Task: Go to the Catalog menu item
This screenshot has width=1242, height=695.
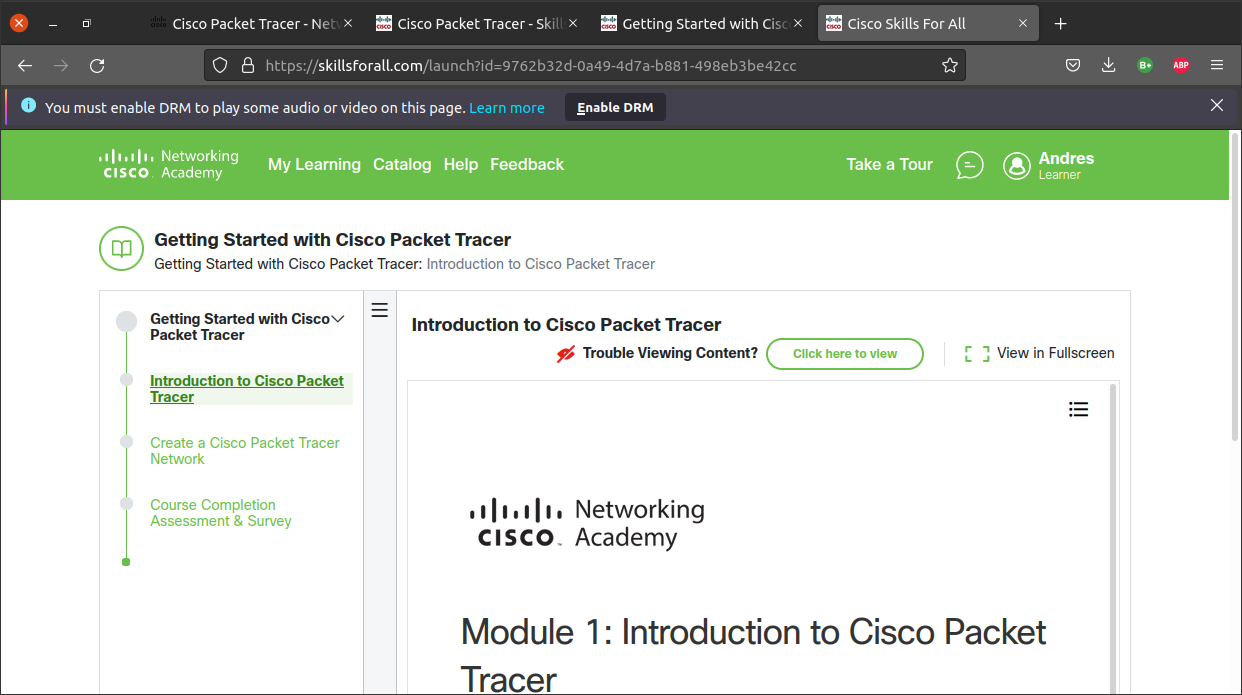Action: pos(402,165)
